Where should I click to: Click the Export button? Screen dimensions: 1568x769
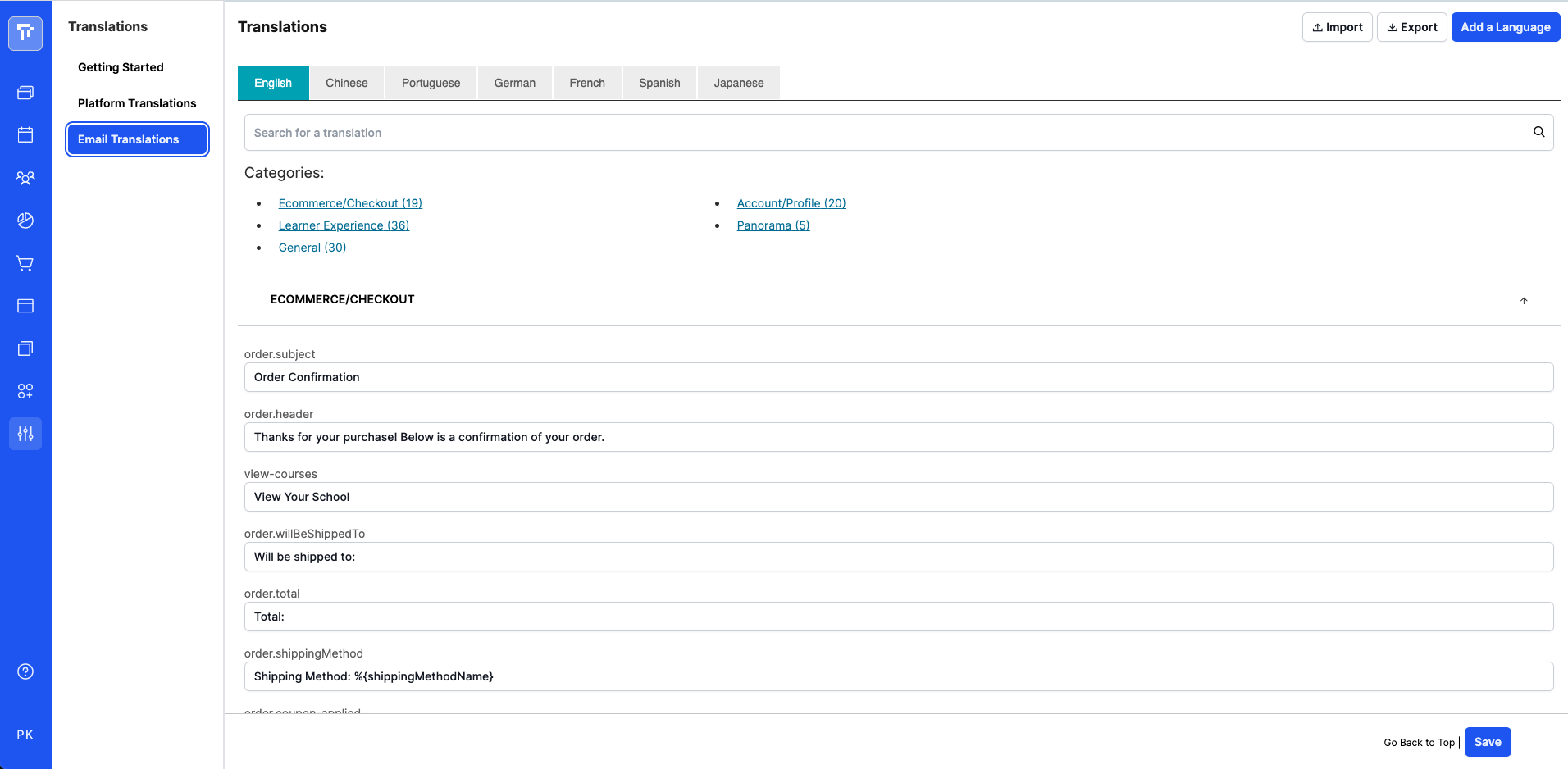coord(1412,27)
